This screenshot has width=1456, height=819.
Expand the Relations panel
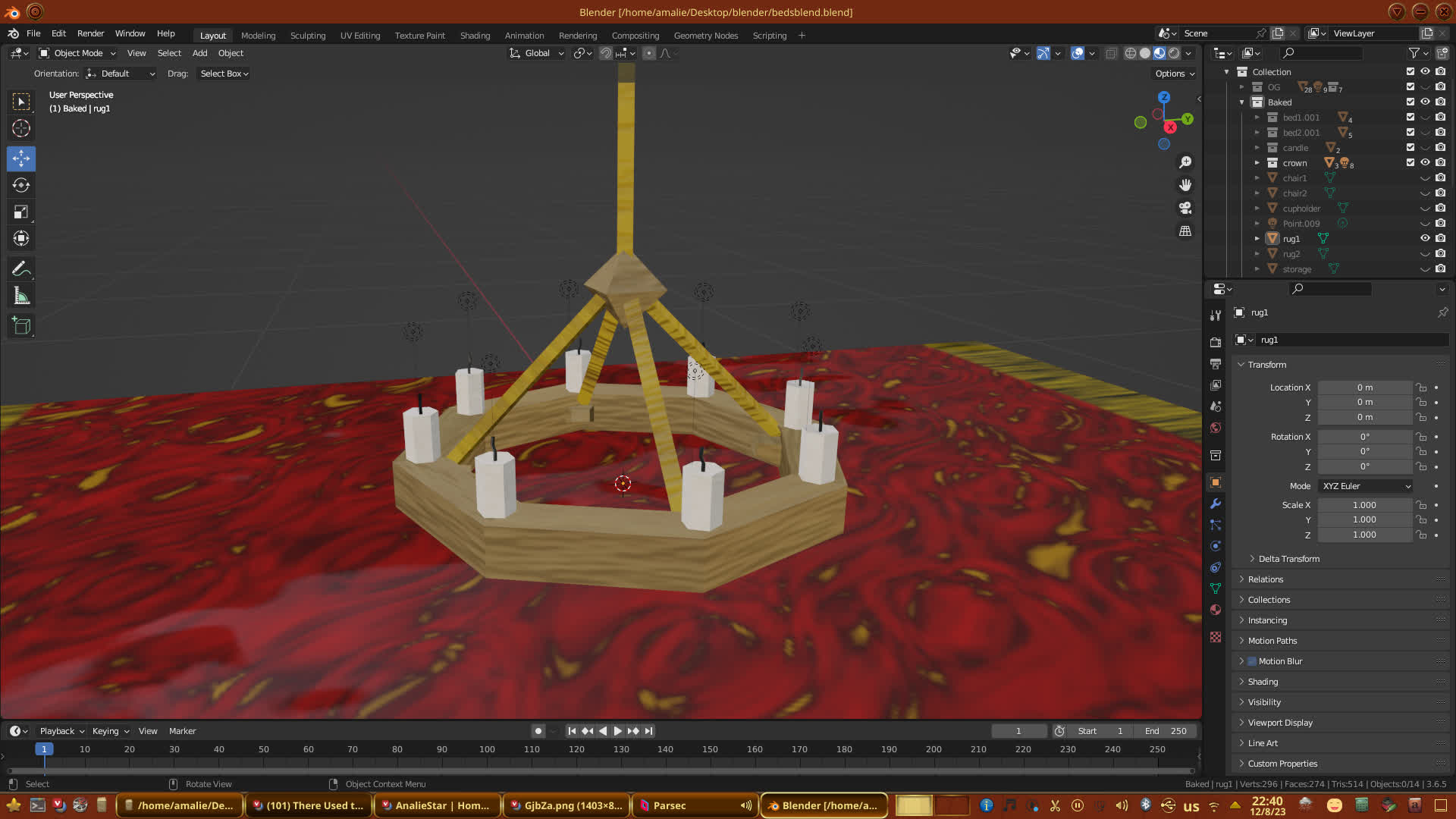click(1266, 579)
